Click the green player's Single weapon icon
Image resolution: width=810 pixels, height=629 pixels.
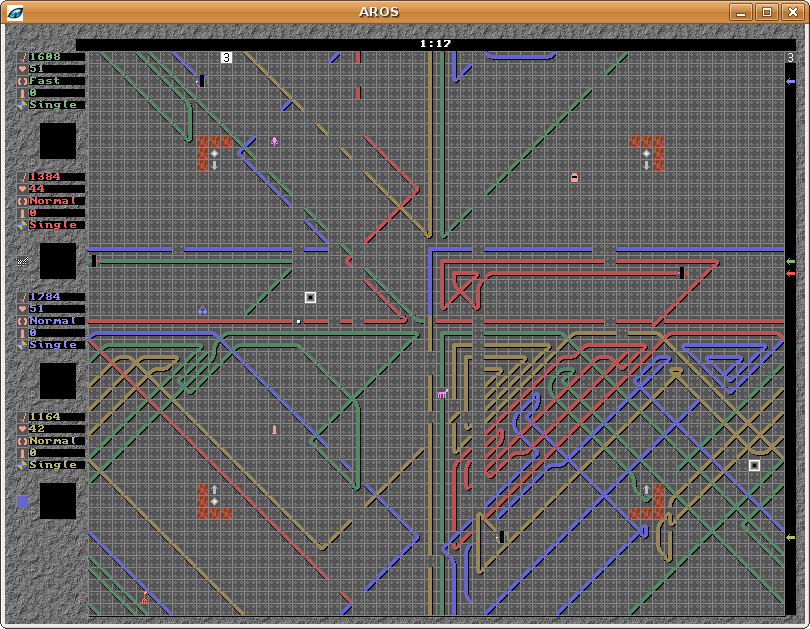(22, 105)
